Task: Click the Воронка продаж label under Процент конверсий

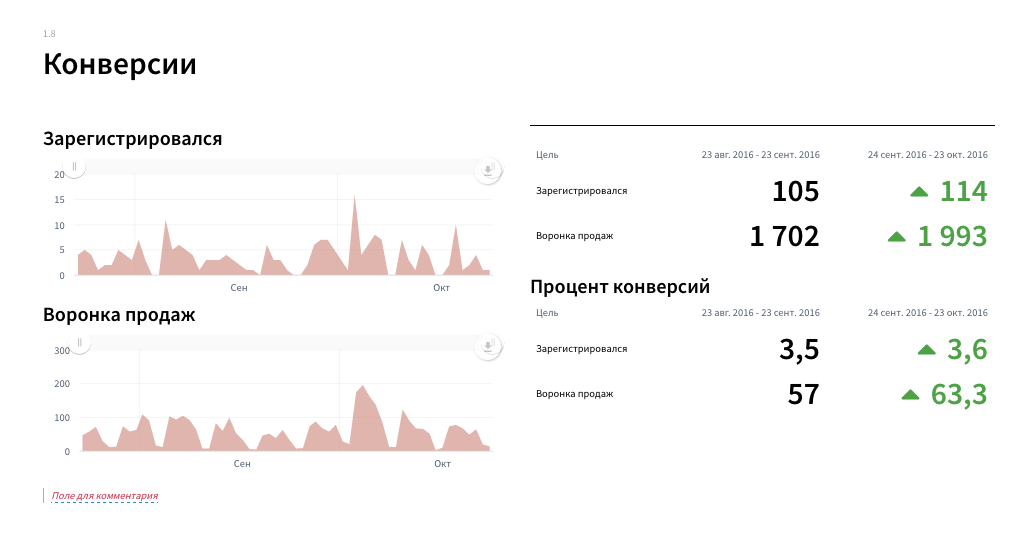Action: [x=574, y=394]
